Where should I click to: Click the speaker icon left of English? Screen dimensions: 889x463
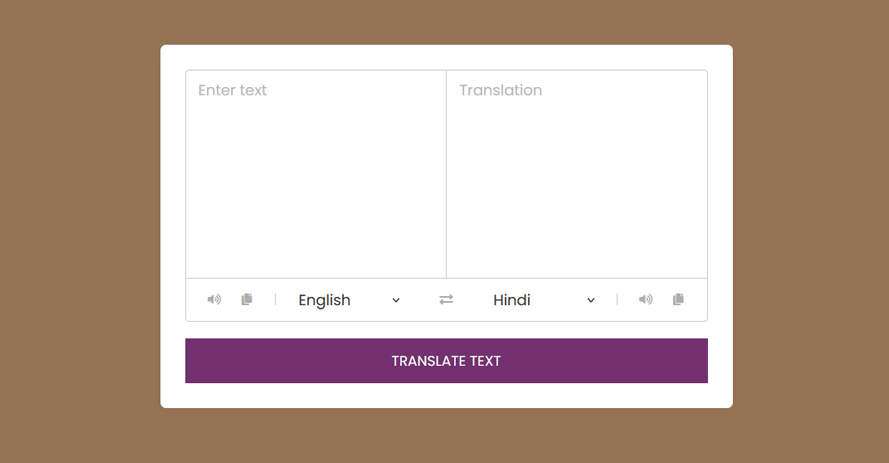tap(214, 300)
